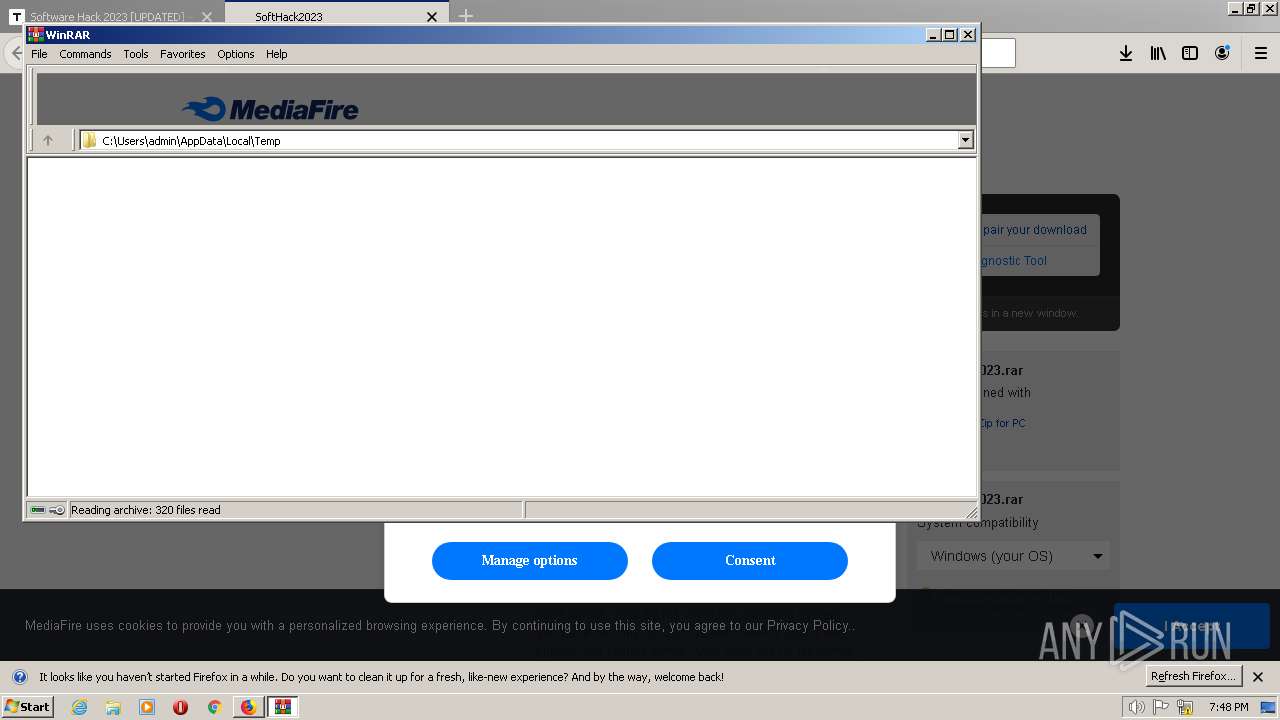This screenshot has width=1280, height=720.
Task: Click WinRAR up one level arrow
Action: point(47,140)
